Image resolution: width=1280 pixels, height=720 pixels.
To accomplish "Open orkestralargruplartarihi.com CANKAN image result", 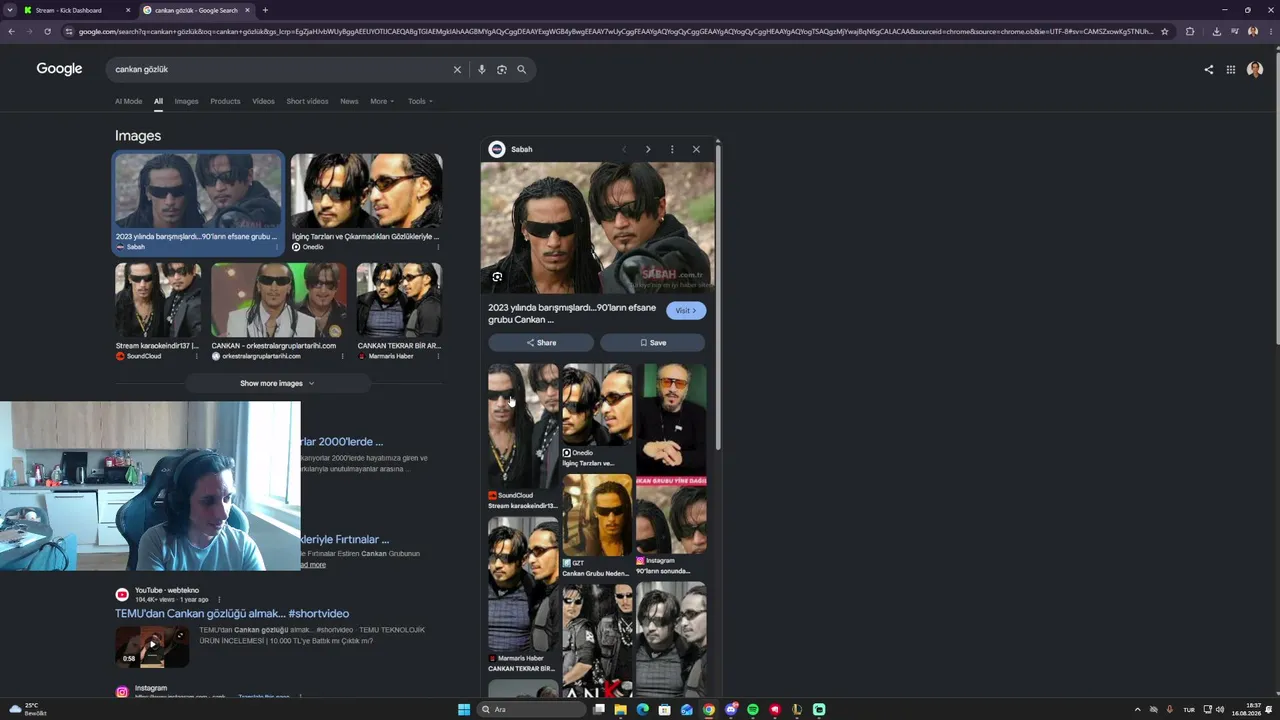I will click(279, 300).
